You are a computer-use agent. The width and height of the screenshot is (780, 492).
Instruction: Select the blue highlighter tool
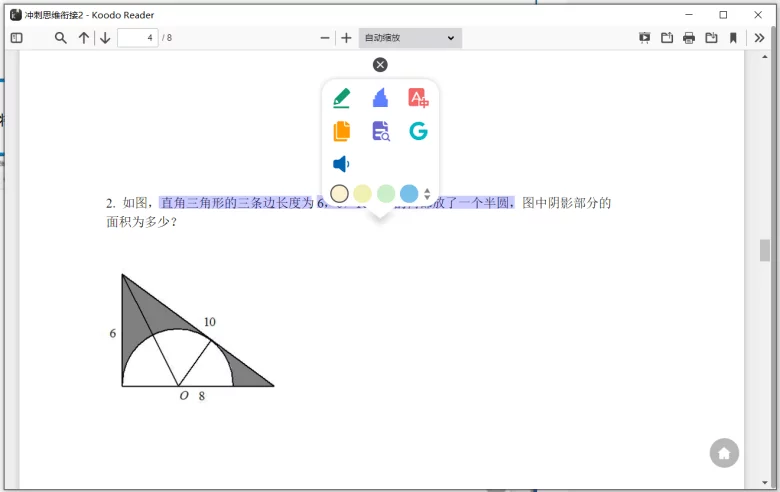tap(380, 98)
